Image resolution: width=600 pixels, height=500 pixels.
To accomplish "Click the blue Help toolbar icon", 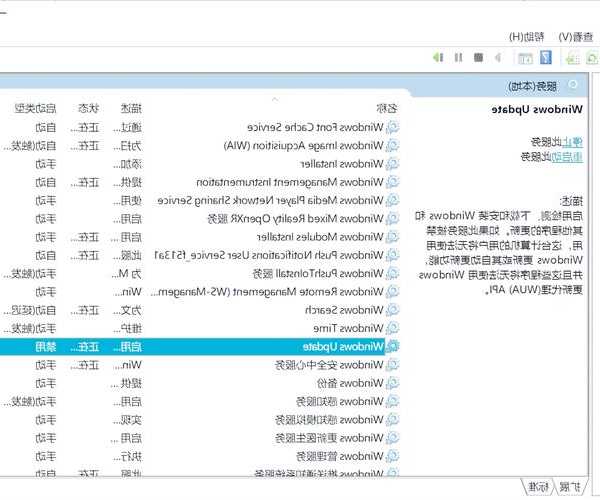I will point(545,58).
